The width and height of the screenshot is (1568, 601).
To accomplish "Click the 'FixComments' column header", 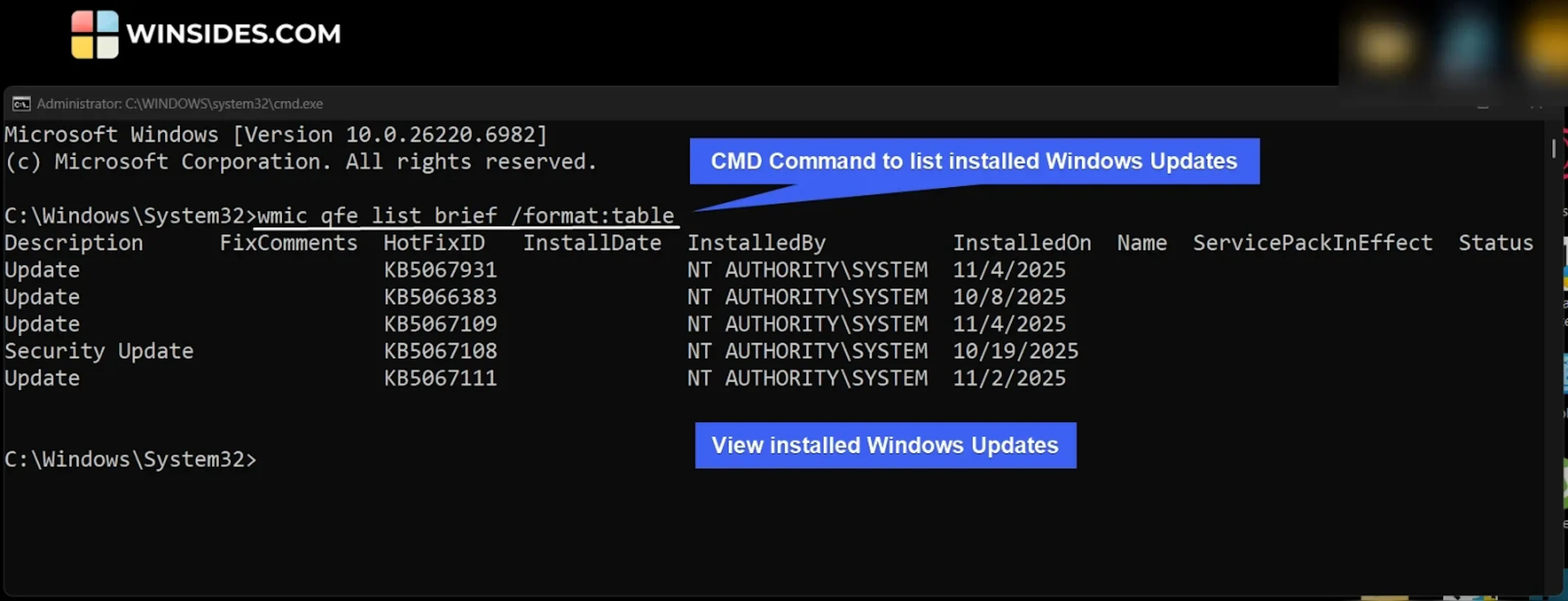I will pyautogui.click(x=289, y=243).
